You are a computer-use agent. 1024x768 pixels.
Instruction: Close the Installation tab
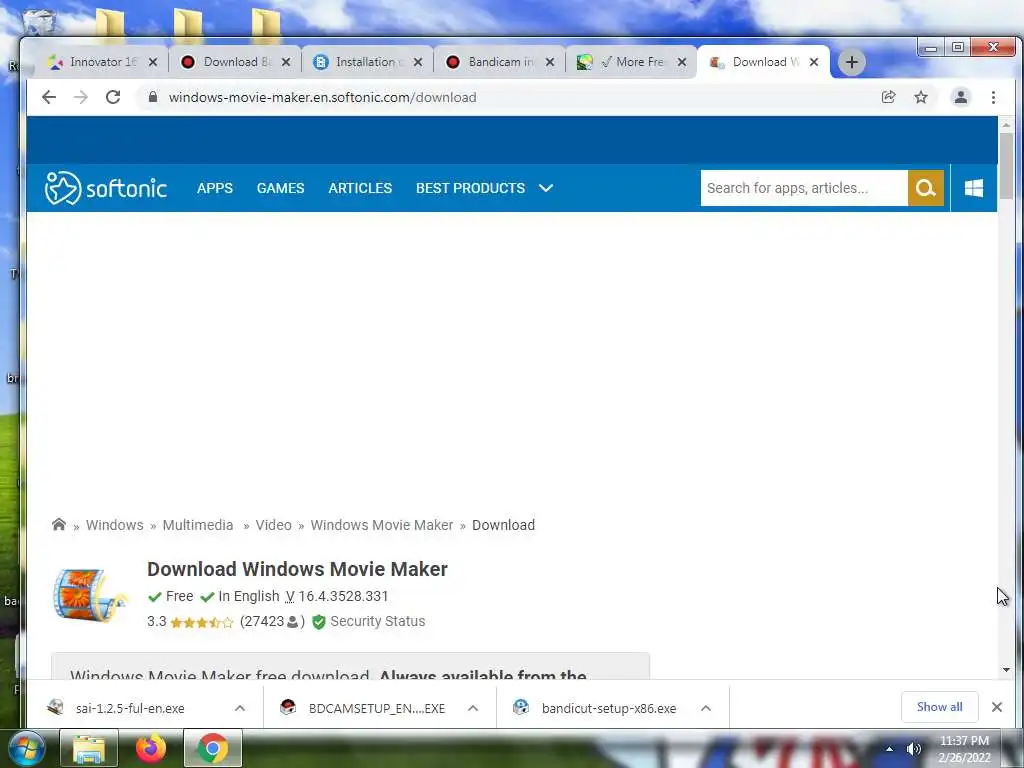click(x=418, y=62)
